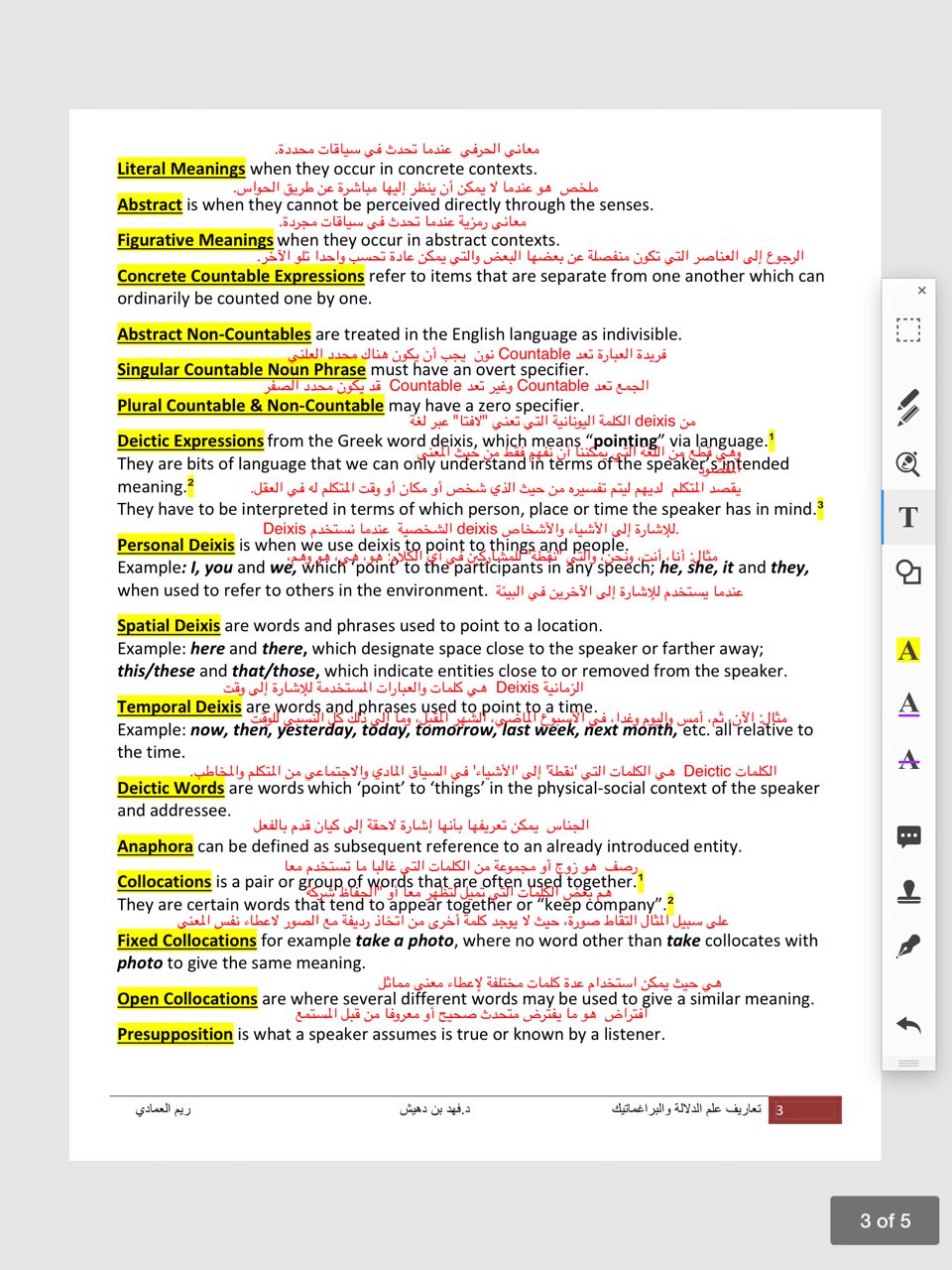The height and width of the screenshot is (1270, 952).
Task: Tap the '3 of 5' page indicator
Action: click(885, 1220)
